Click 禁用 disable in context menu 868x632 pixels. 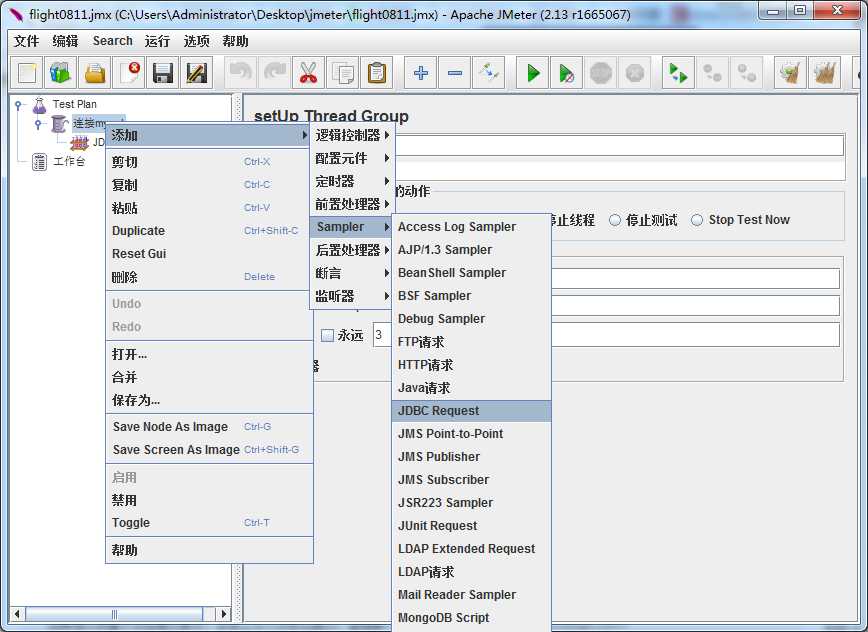(209, 500)
